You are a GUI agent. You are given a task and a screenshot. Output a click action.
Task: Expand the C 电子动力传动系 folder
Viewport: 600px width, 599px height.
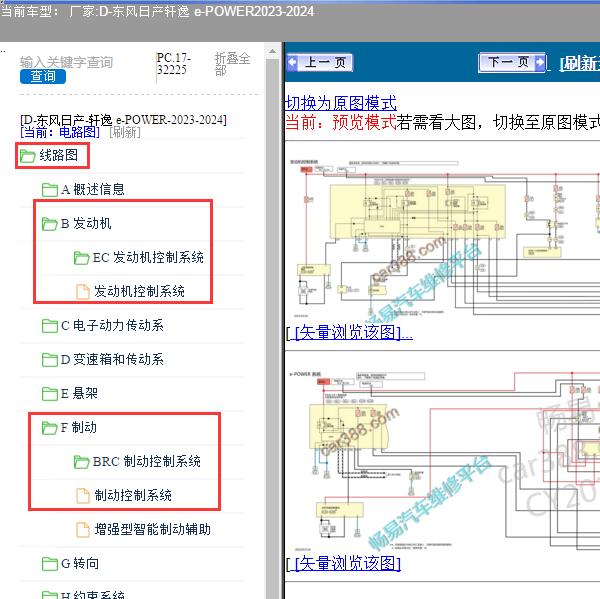click(112, 326)
